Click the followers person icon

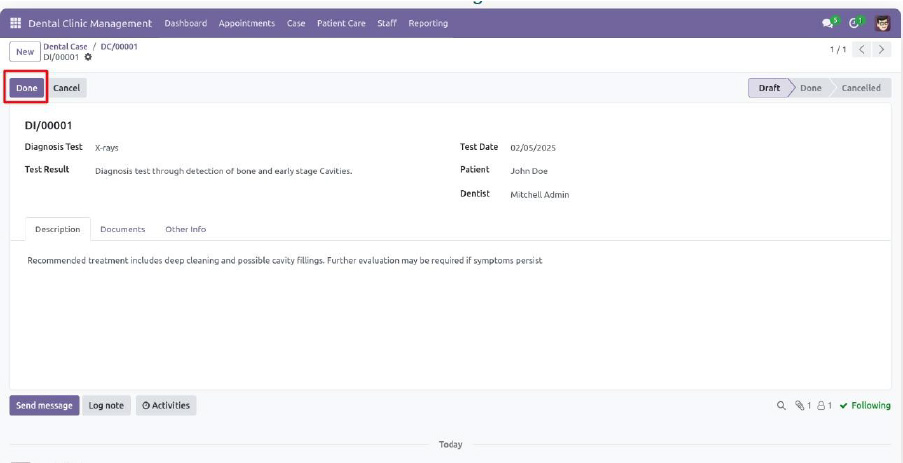[x=822, y=406]
